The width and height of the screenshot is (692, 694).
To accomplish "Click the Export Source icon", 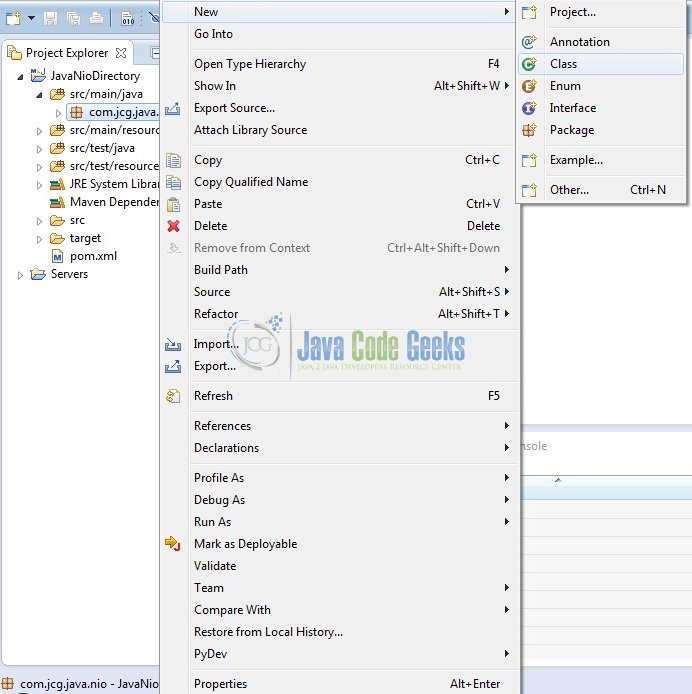I will click(173, 108).
